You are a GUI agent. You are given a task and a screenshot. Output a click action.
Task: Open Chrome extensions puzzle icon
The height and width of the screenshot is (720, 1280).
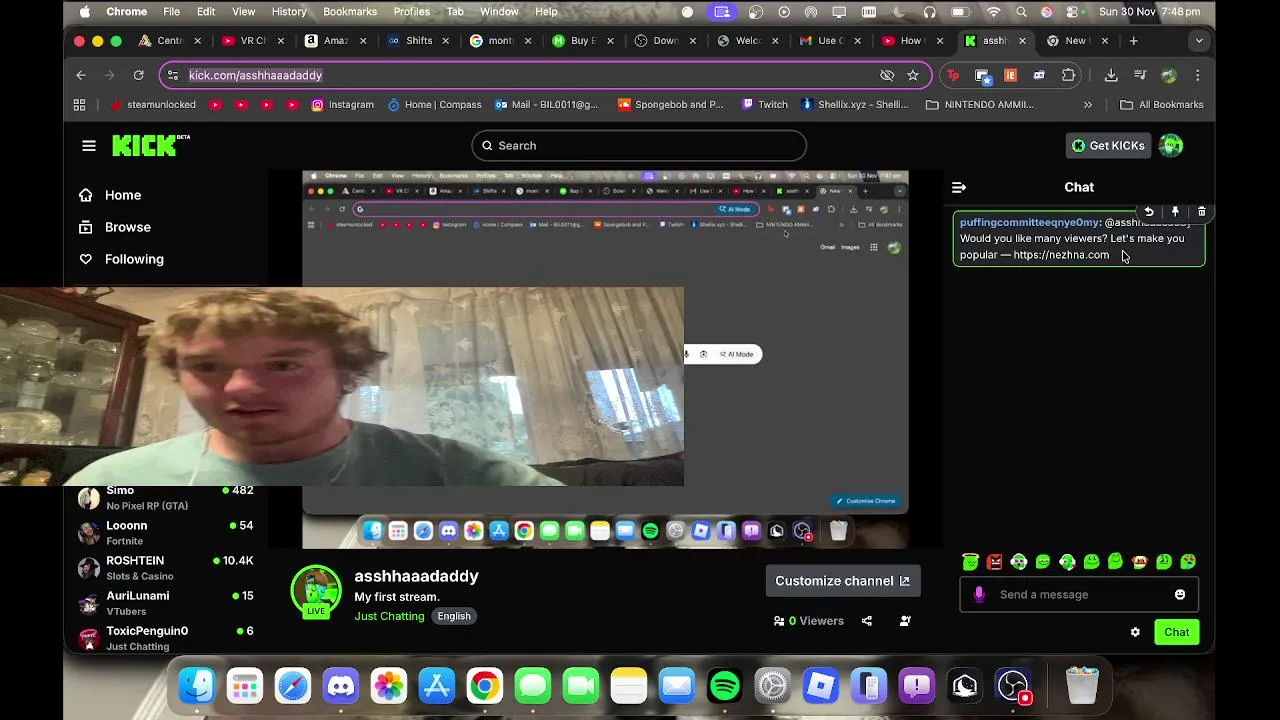point(1069,75)
